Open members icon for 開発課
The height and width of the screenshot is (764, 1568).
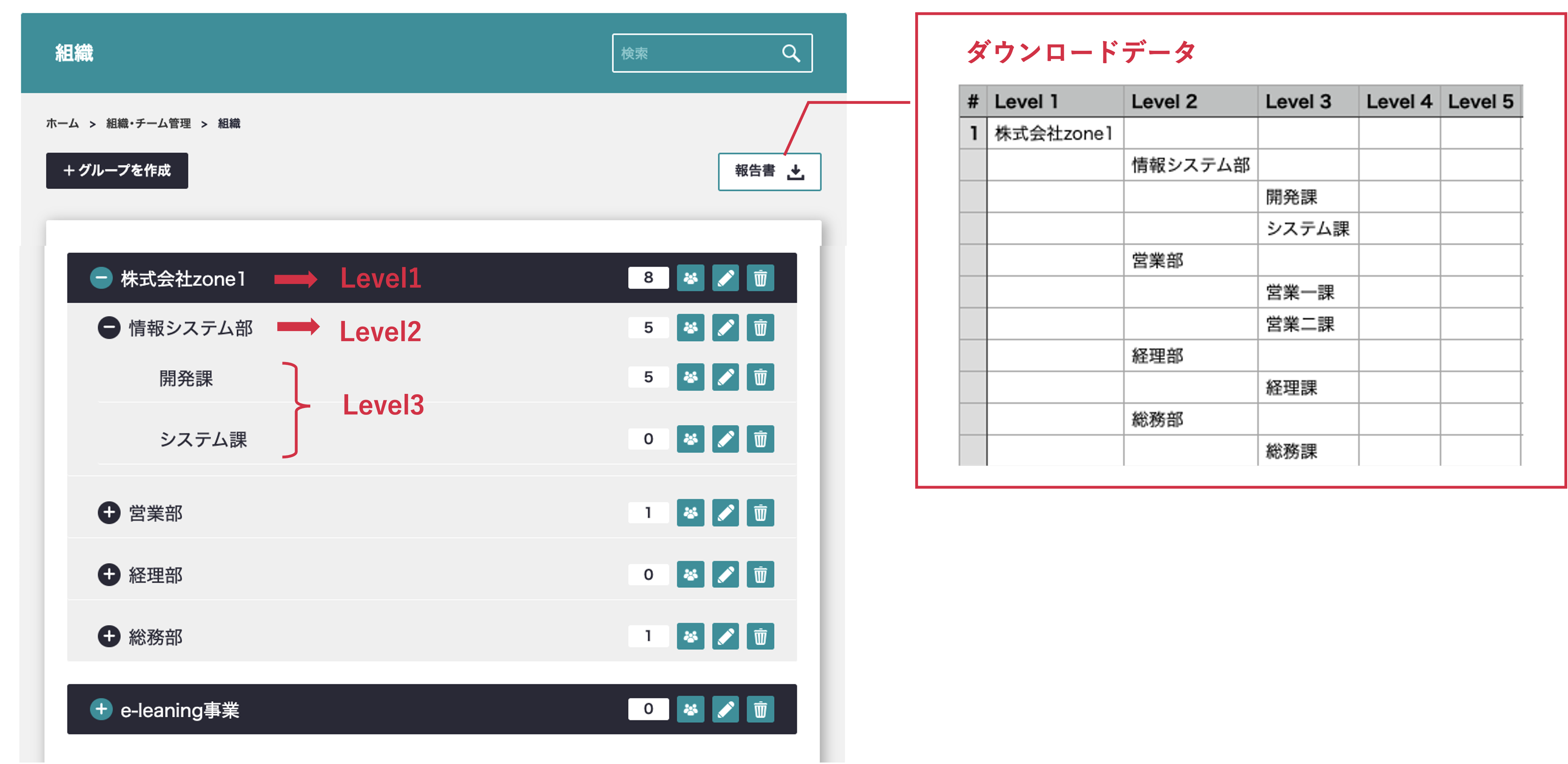coord(690,377)
